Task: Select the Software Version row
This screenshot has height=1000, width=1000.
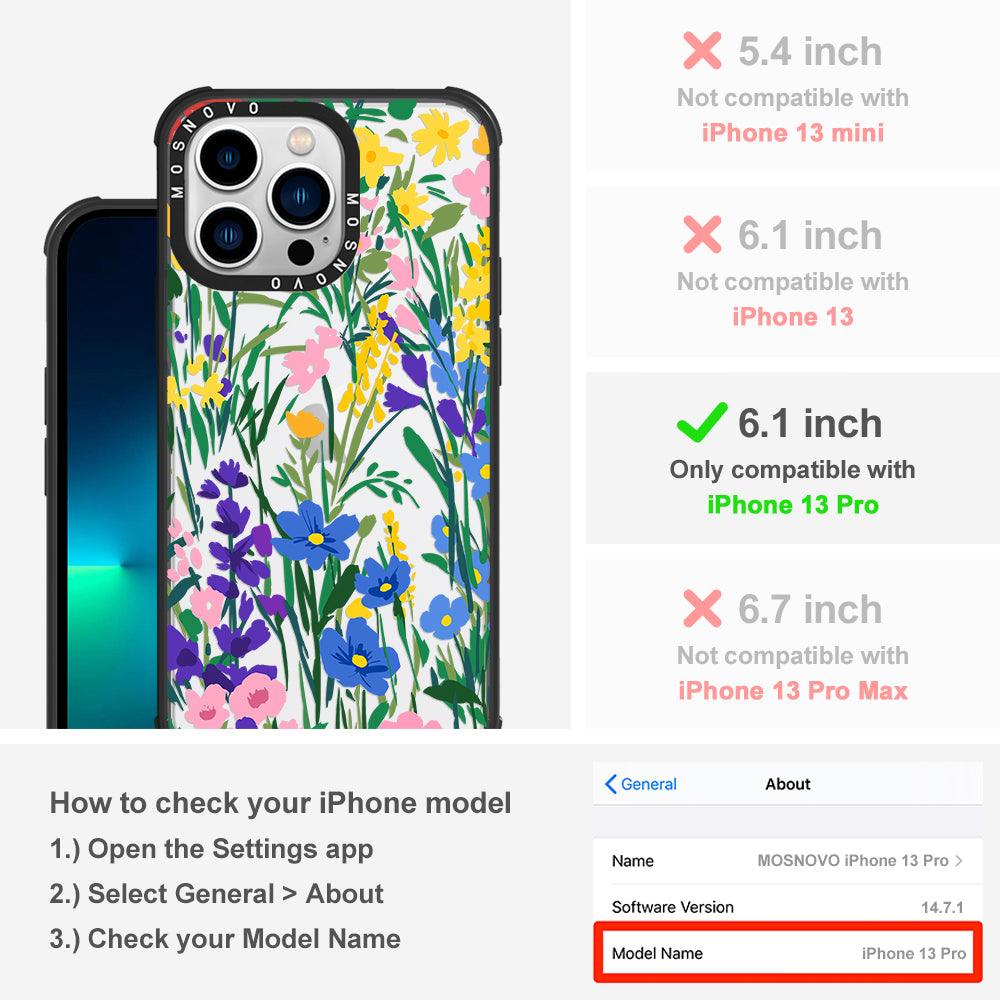Action: click(788, 906)
